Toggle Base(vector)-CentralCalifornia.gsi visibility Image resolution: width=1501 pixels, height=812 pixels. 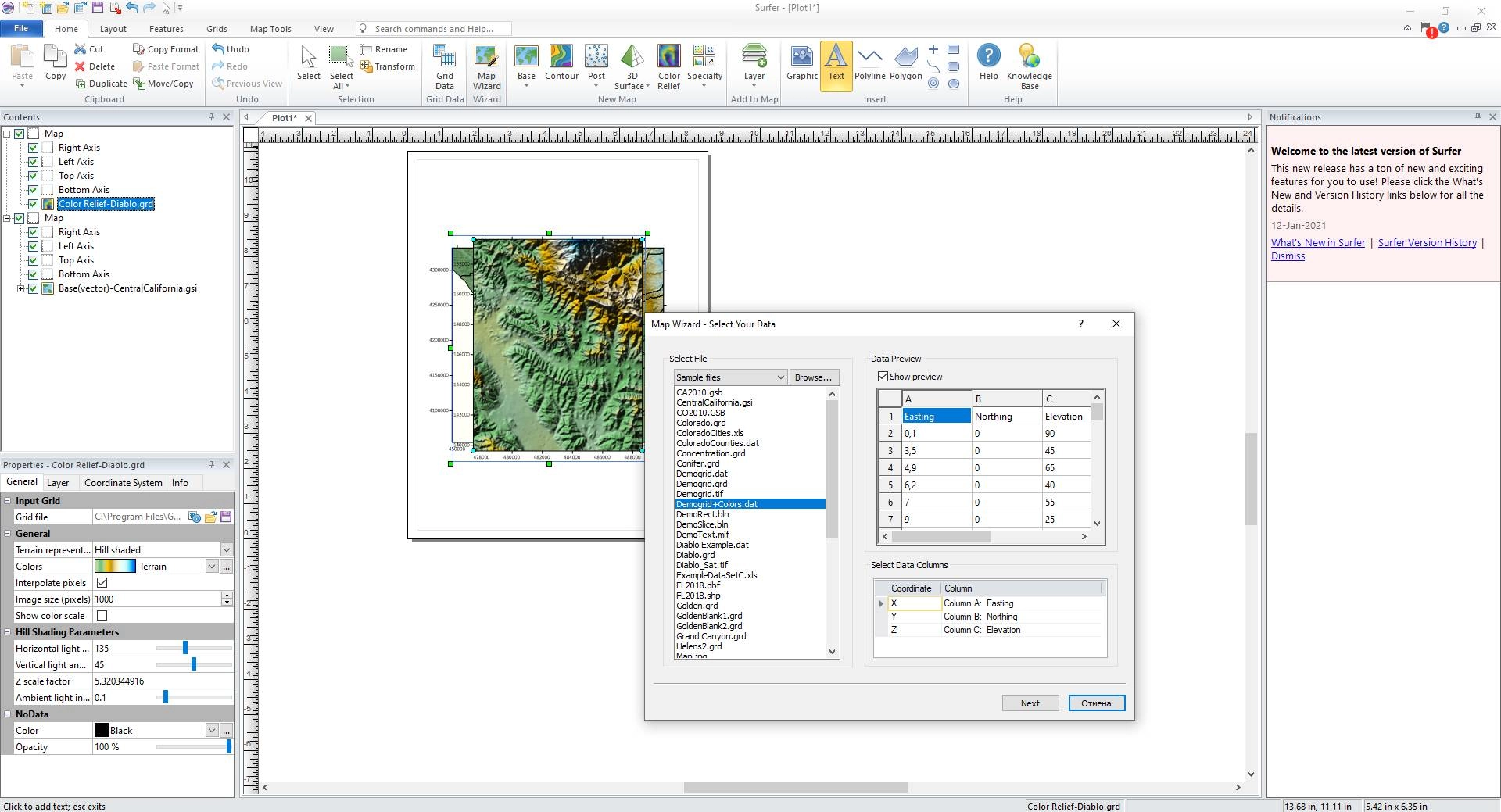click(x=33, y=288)
